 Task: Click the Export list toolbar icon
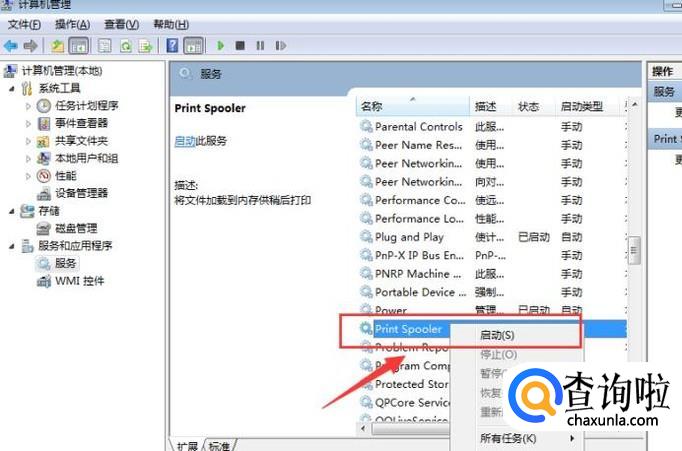pos(146,46)
